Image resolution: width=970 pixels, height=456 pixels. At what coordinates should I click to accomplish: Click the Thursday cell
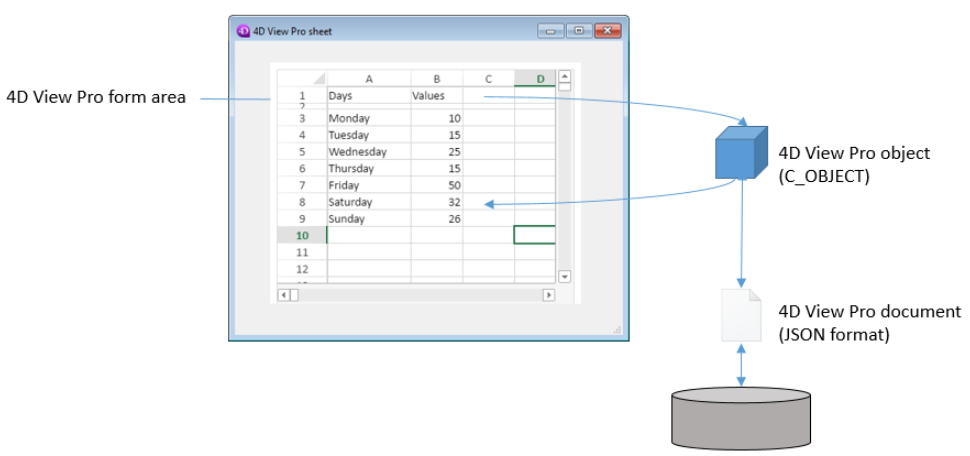[x=369, y=168]
